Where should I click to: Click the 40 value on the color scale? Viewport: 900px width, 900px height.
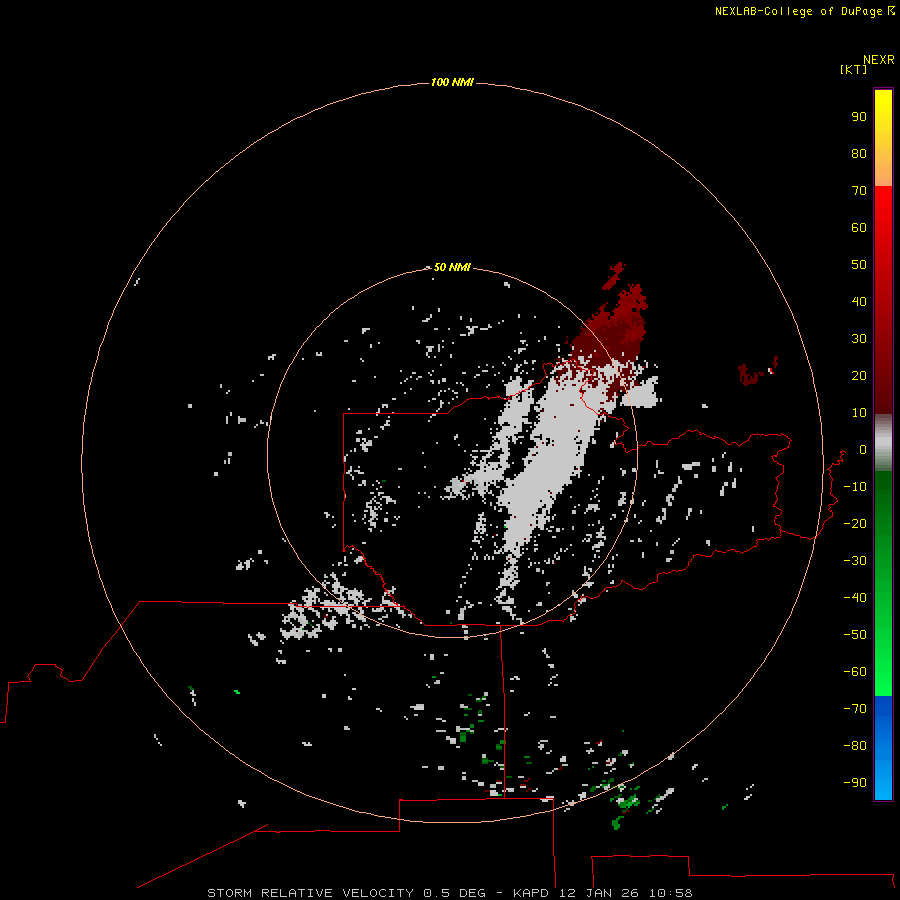click(x=859, y=301)
